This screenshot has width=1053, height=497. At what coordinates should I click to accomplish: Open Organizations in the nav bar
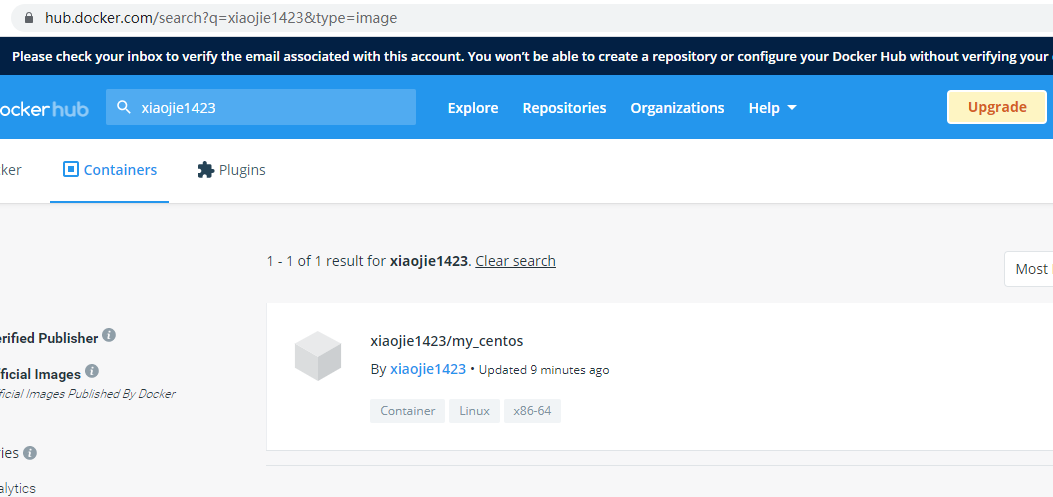[x=677, y=107]
